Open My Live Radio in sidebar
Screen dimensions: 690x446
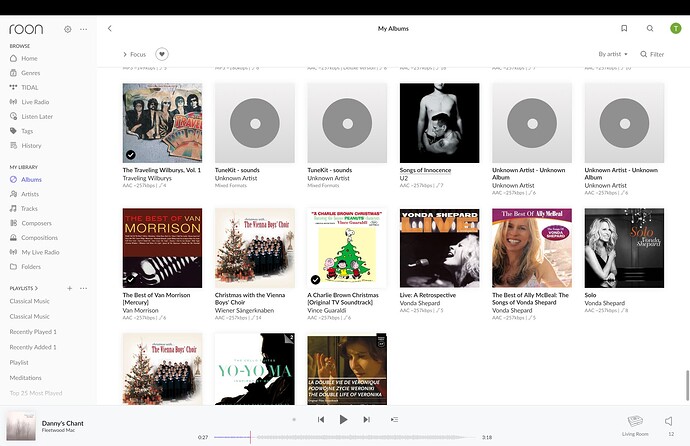pos(34,252)
